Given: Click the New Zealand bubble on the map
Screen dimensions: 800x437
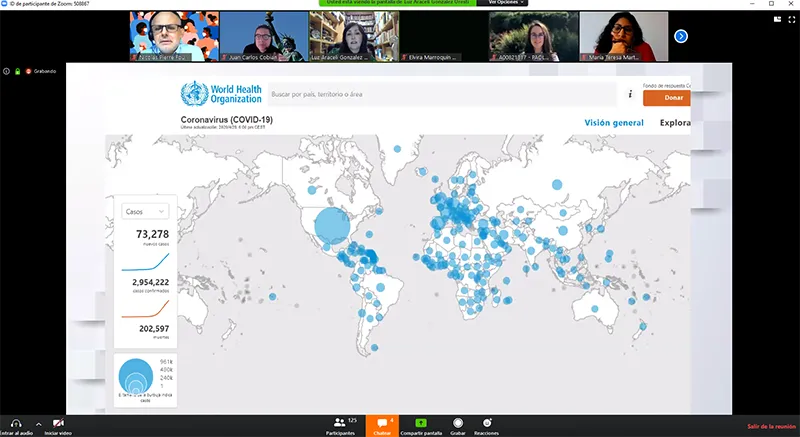Looking at the screenshot, I should tap(643, 326).
